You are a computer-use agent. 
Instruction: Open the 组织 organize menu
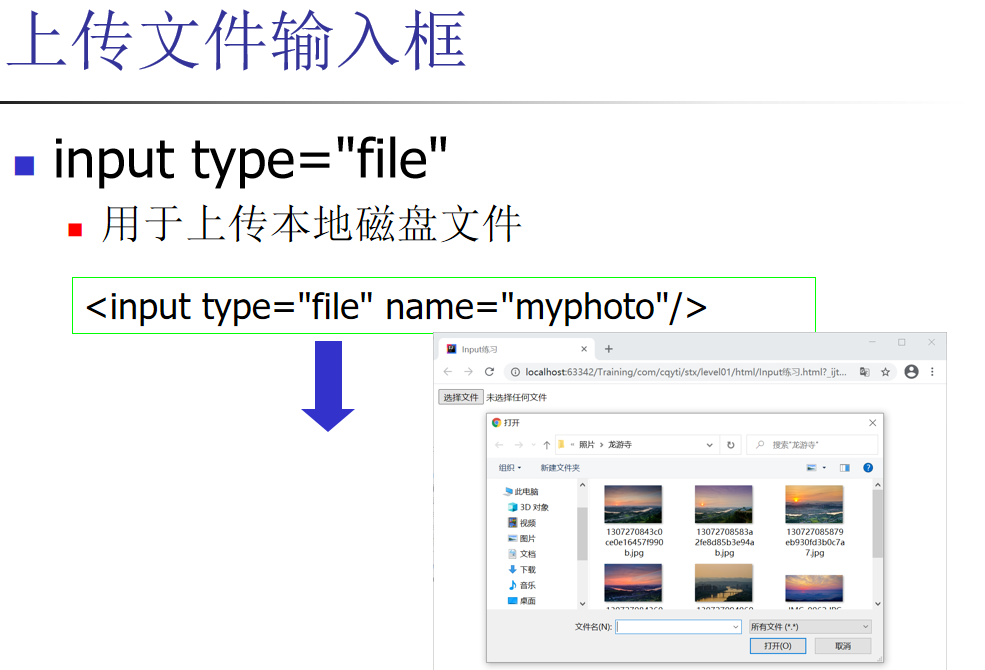pos(509,468)
